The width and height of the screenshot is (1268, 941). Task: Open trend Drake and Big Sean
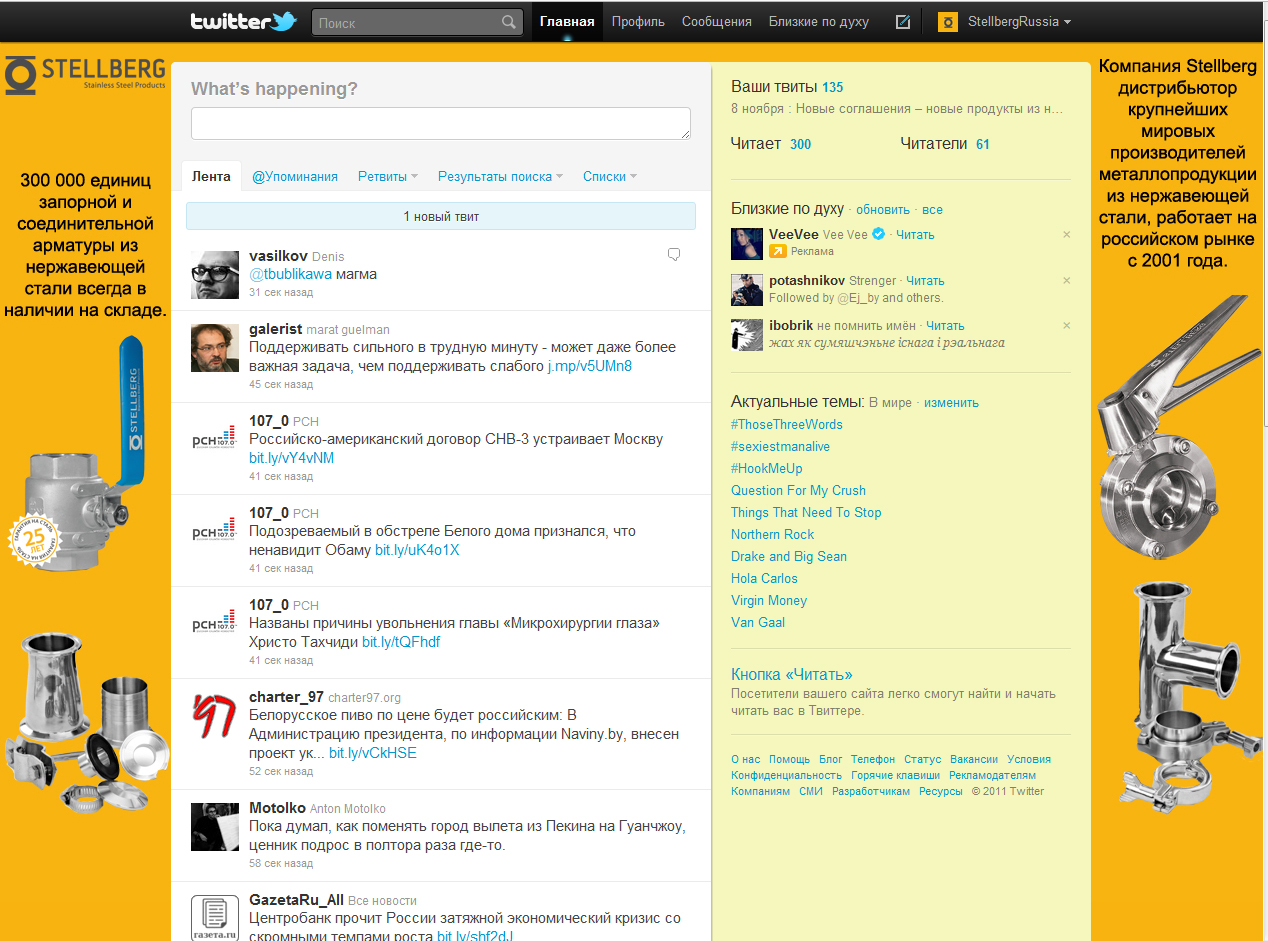click(789, 557)
